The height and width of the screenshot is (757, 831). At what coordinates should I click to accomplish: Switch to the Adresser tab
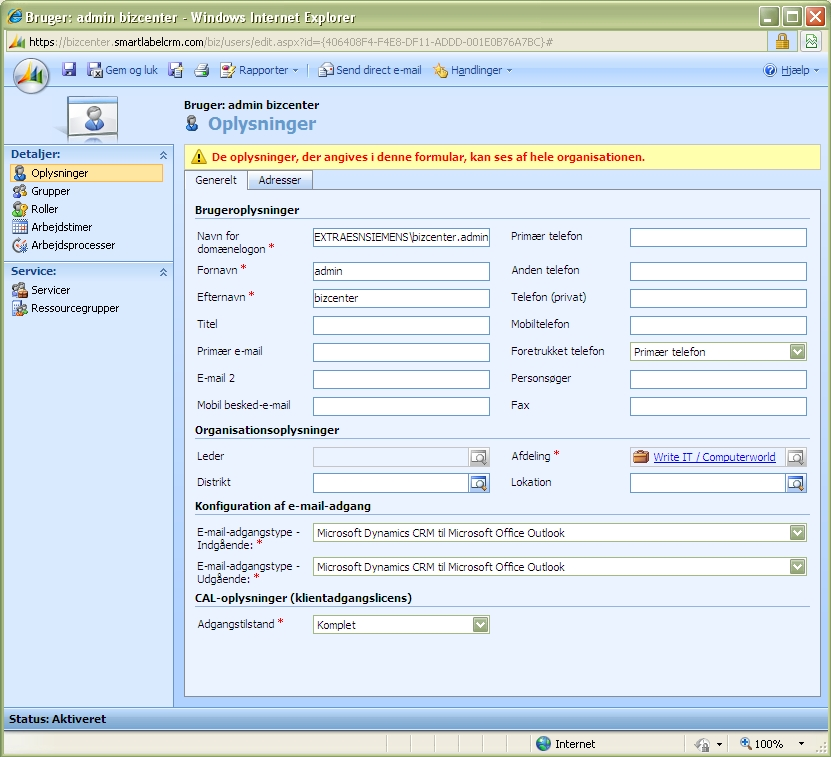point(280,180)
